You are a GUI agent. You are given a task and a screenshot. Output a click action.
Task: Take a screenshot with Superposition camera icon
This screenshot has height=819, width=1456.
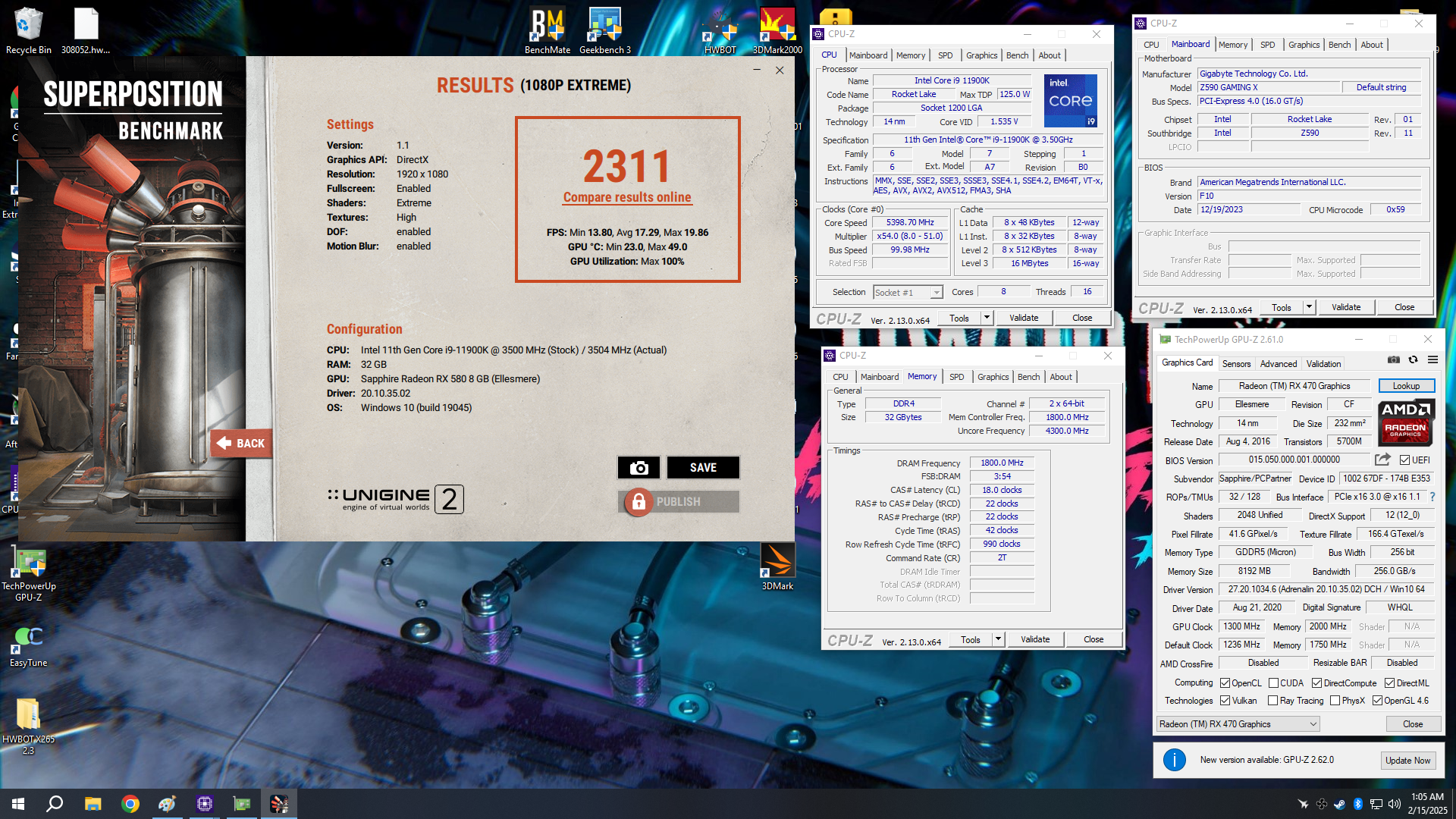coord(639,468)
